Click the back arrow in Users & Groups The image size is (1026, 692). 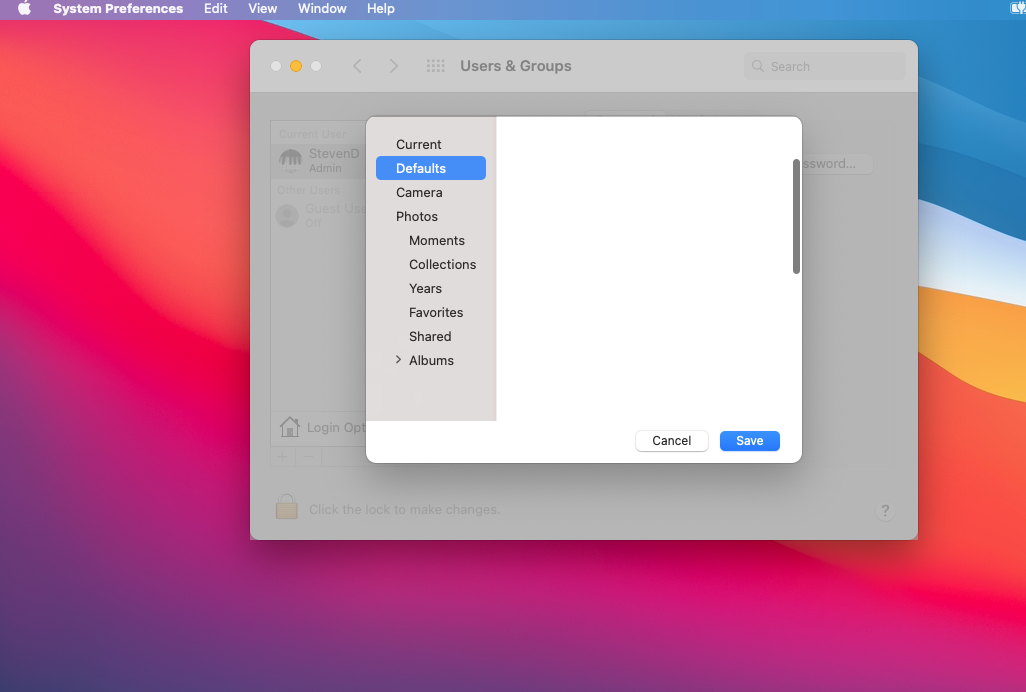357,66
